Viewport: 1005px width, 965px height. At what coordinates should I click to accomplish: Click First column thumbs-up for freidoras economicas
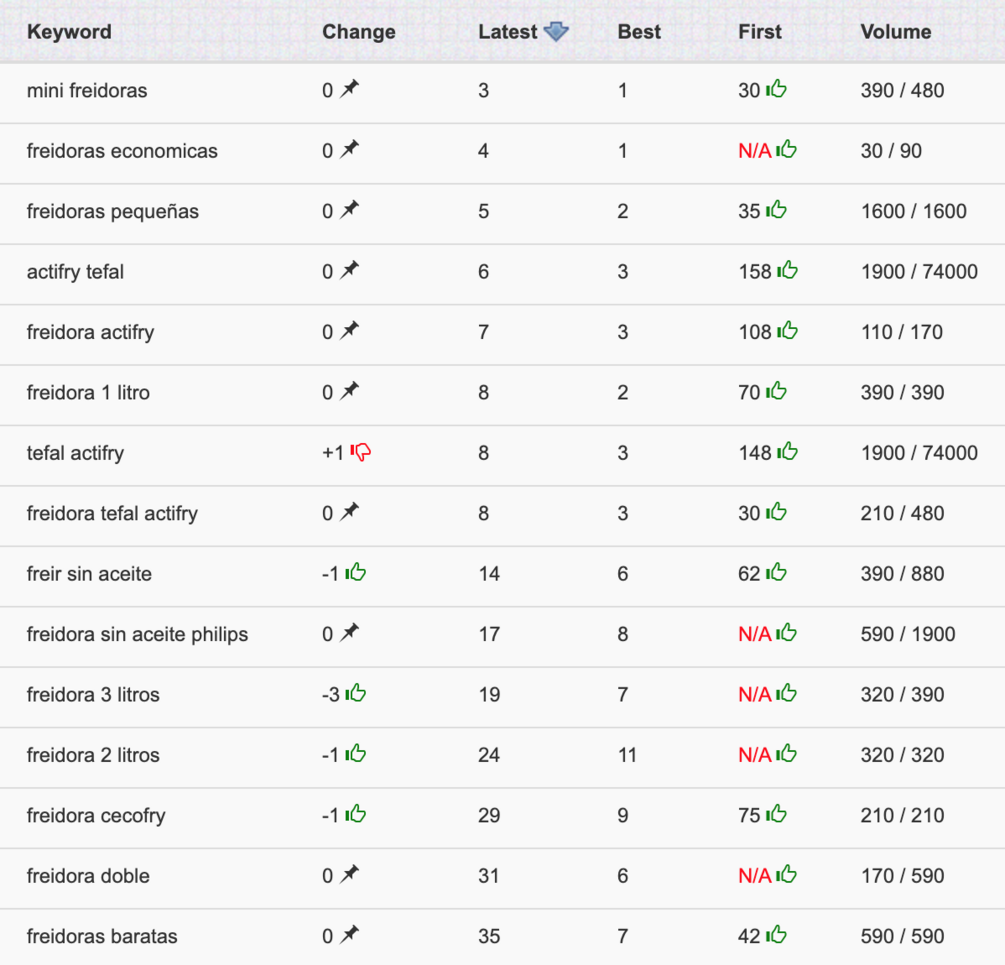click(x=786, y=149)
